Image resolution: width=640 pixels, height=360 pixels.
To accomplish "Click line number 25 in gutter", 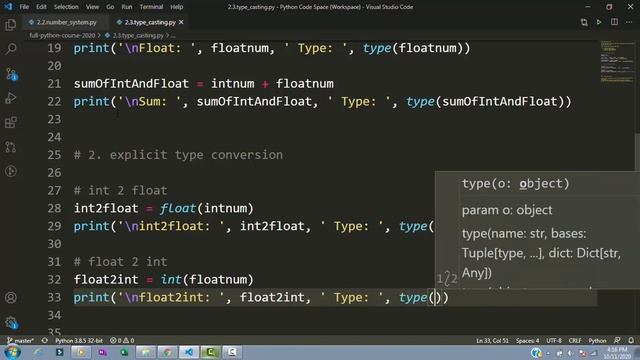I will [54, 155].
